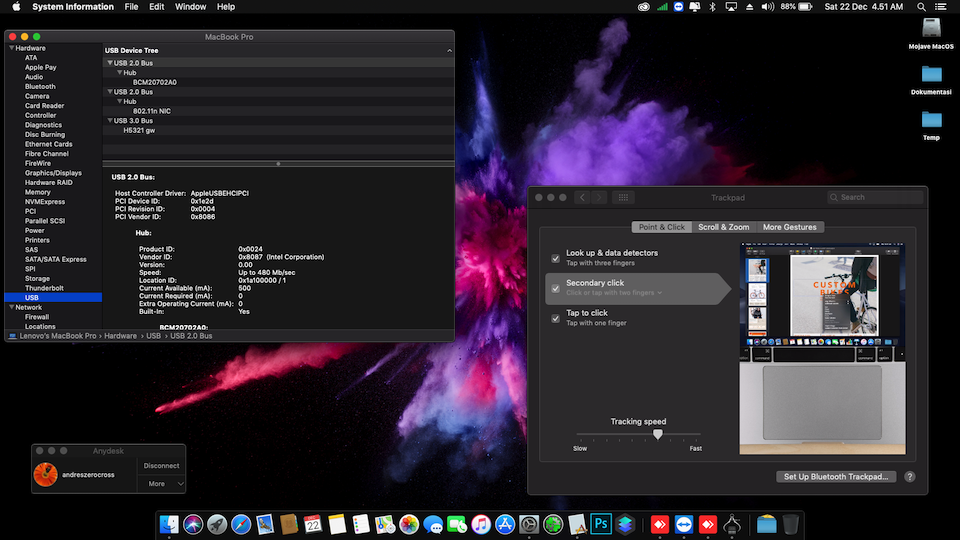
Task: Open Trash in the dock
Action: tap(790, 525)
